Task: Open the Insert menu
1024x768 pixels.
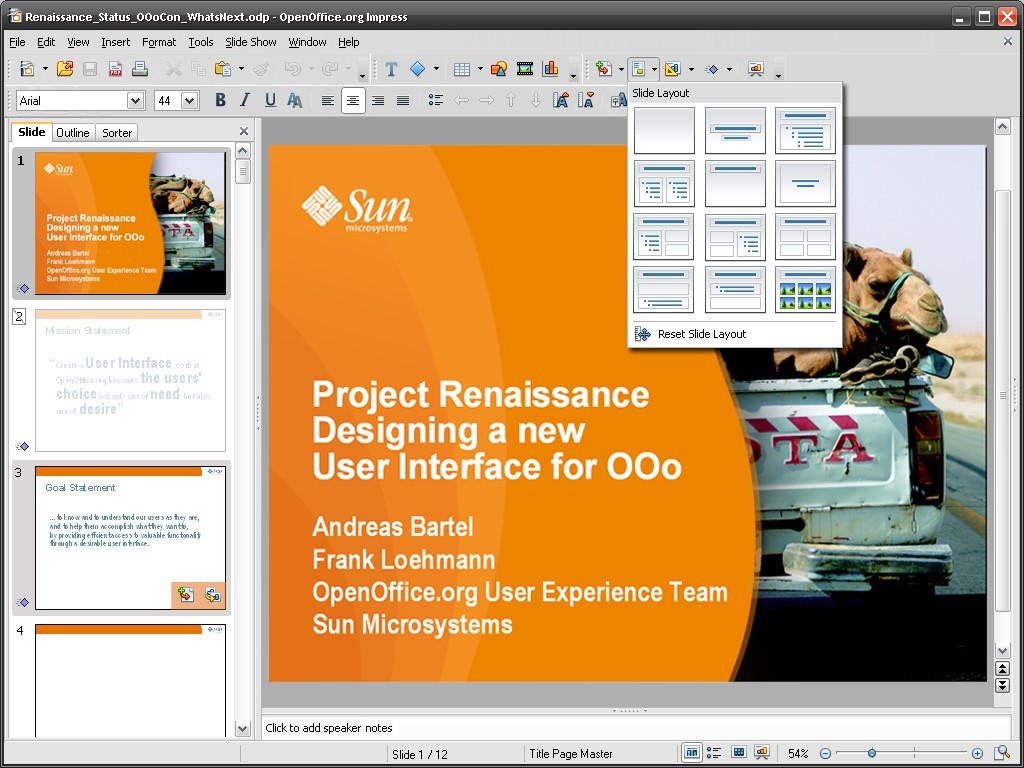Action: tap(116, 42)
